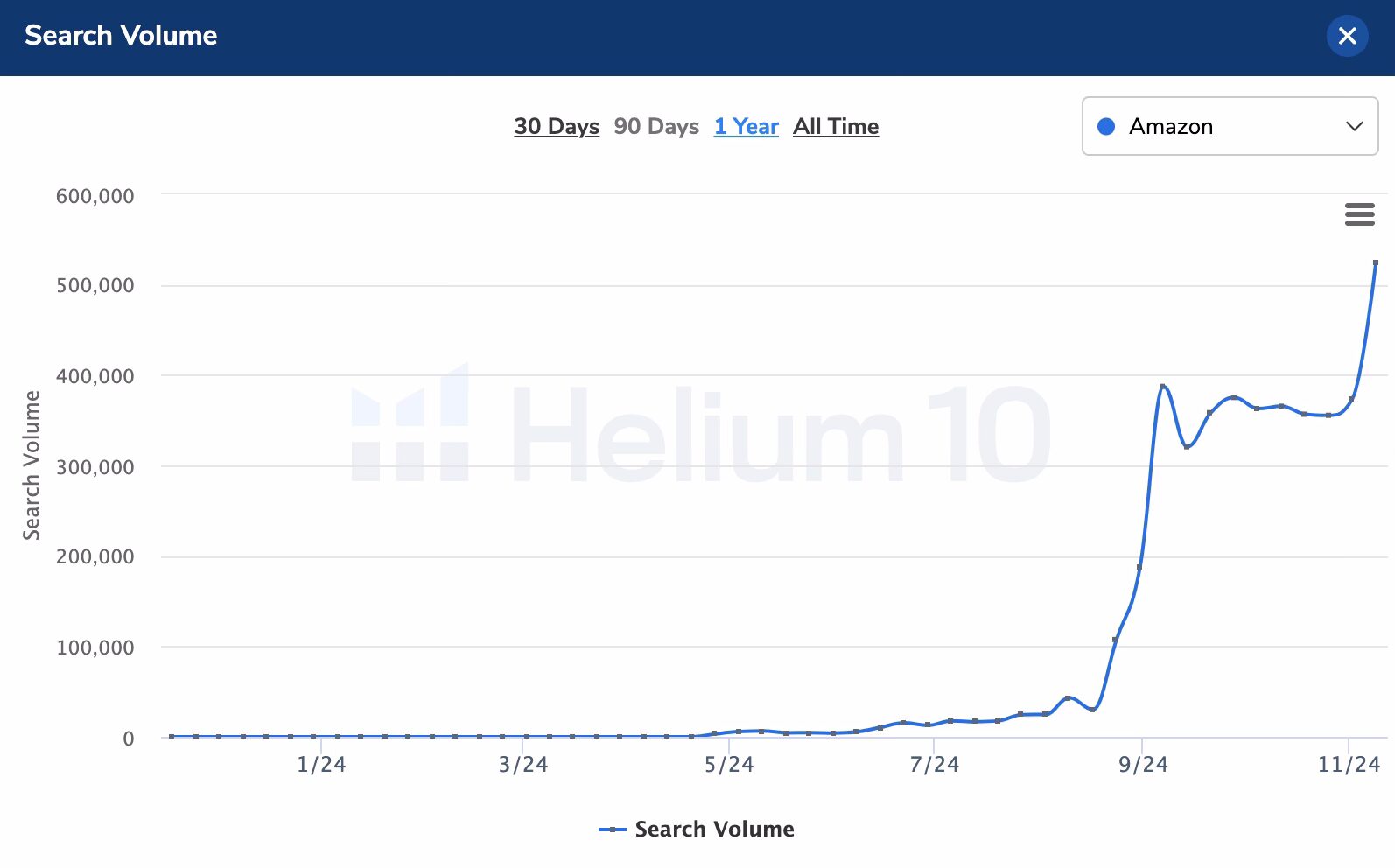The image size is (1395, 868).
Task: Click the final peak data point
Action: (x=1376, y=262)
